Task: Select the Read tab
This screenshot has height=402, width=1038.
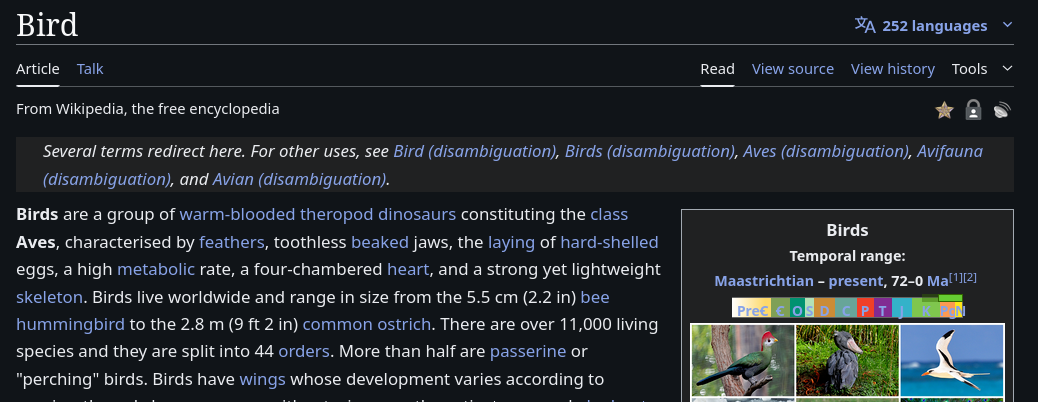Action: pos(717,69)
